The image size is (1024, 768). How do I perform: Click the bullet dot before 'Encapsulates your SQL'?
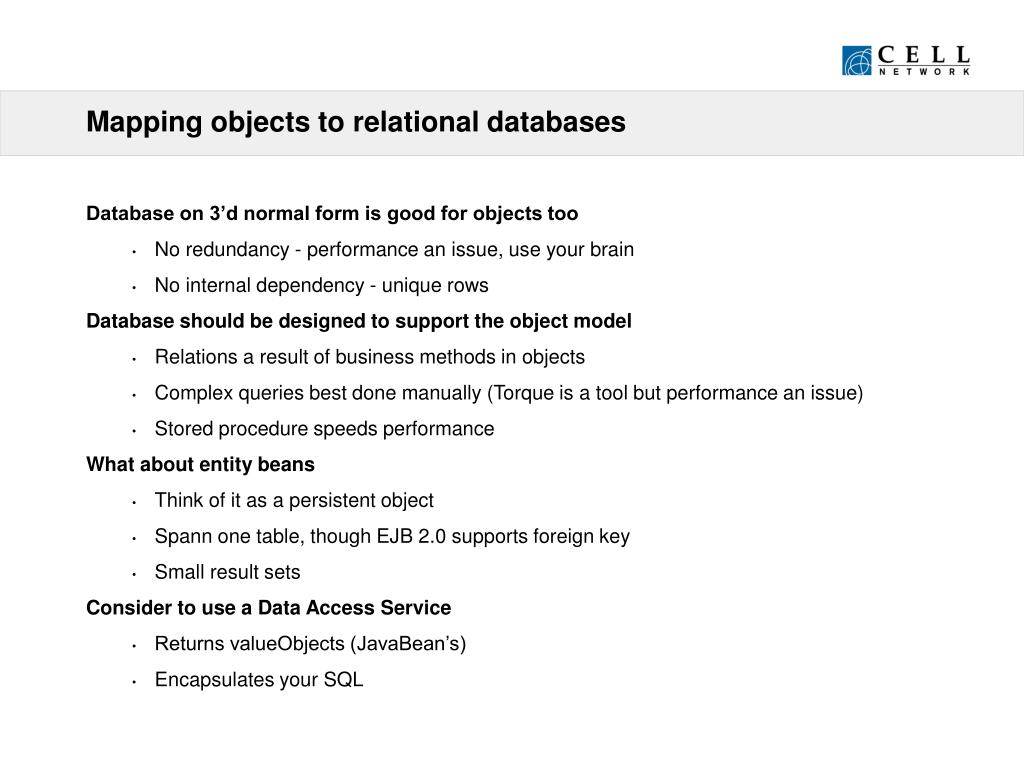[133, 681]
